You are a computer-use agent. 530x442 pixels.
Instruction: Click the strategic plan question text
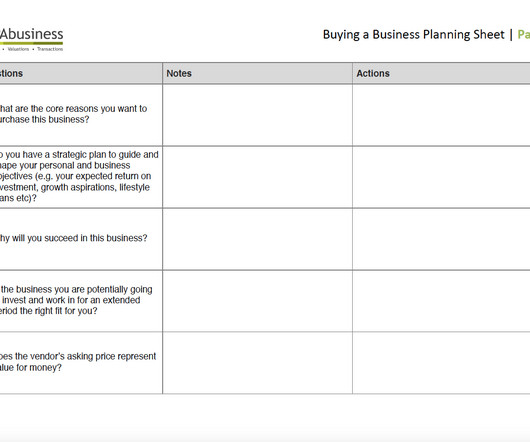(79, 176)
